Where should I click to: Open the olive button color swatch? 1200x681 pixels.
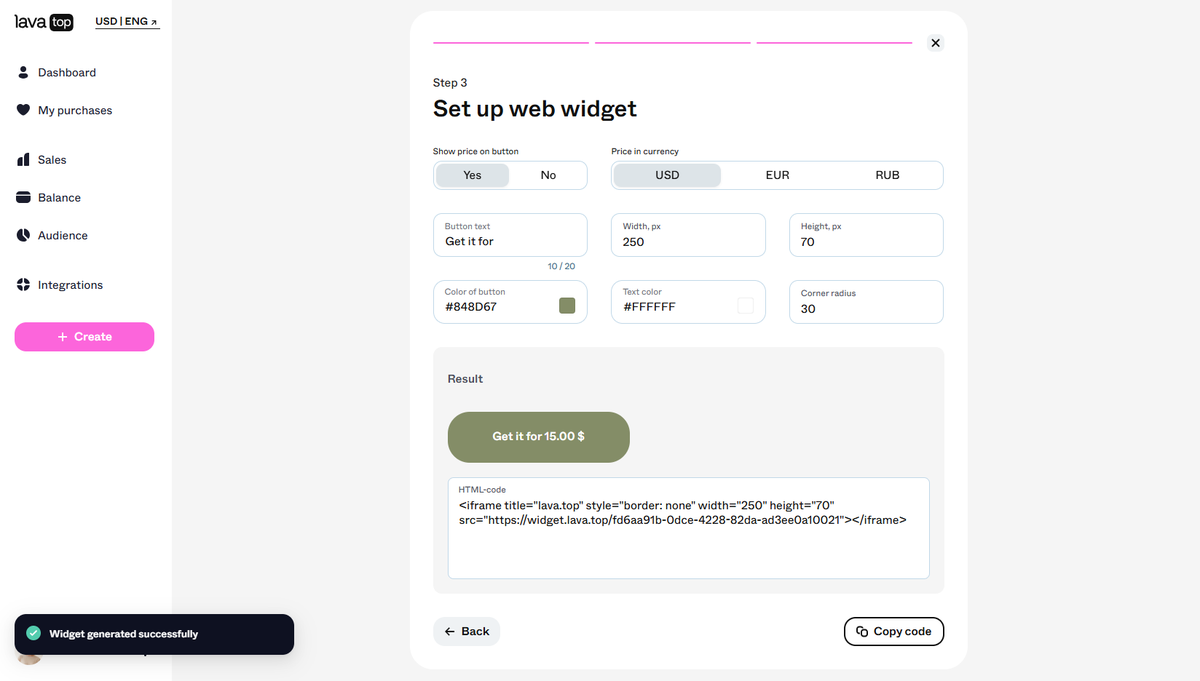(x=567, y=306)
